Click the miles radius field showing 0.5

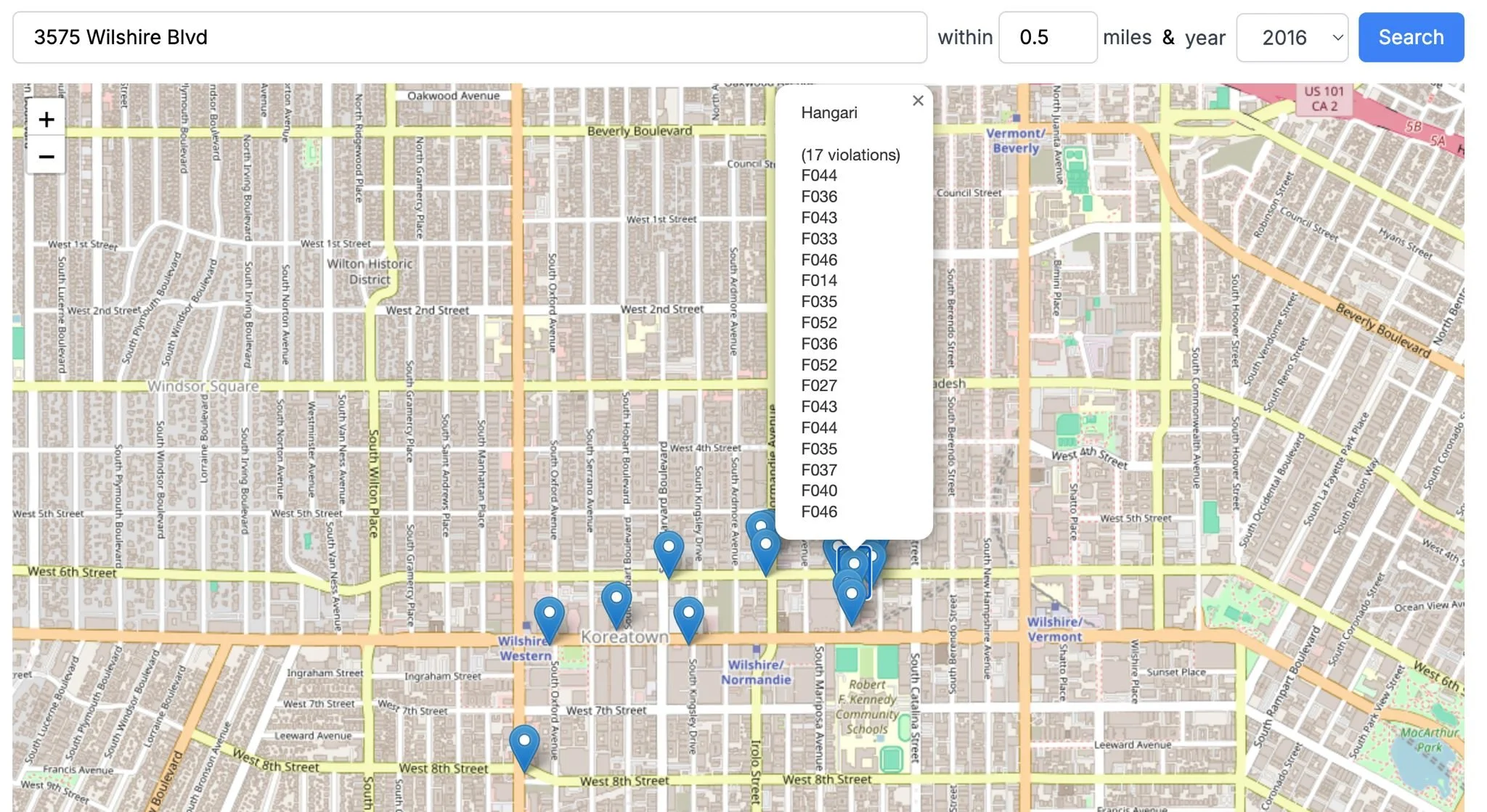tap(1047, 38)
